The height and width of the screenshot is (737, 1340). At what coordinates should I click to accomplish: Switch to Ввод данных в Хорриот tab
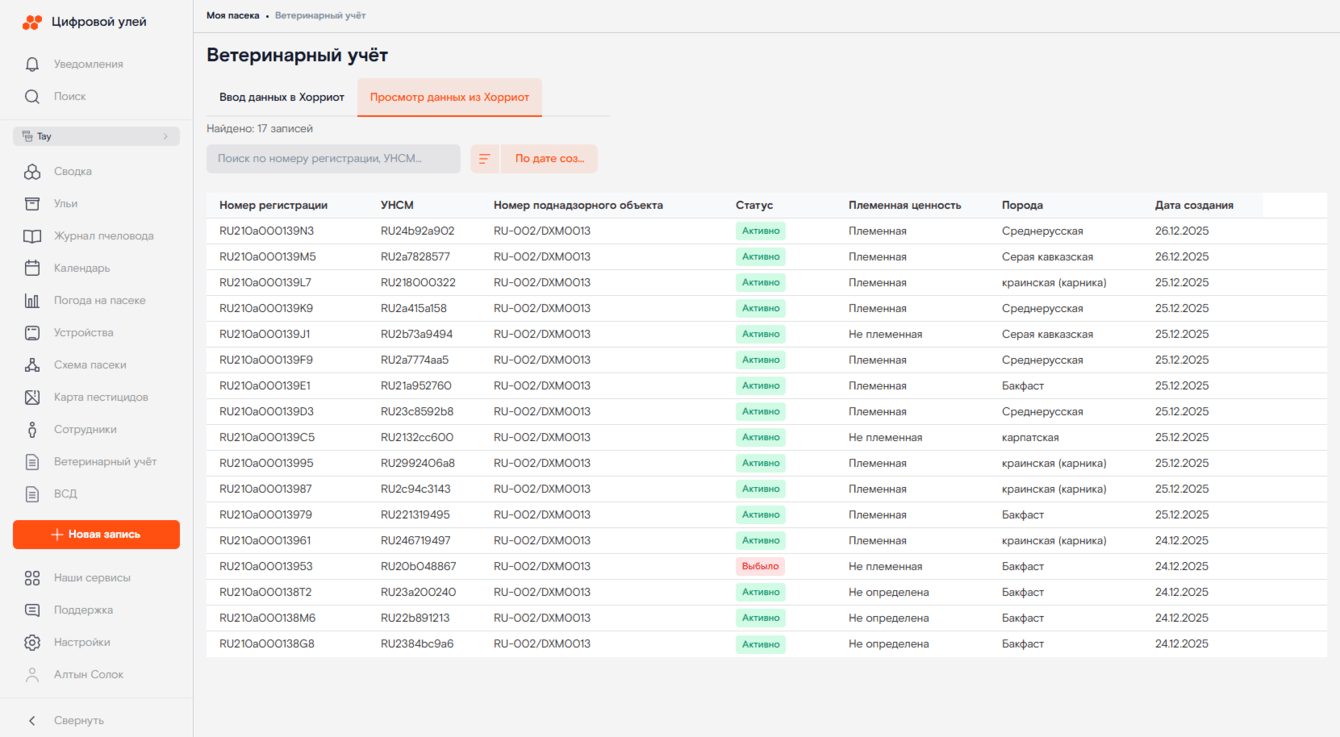point(282,98)
